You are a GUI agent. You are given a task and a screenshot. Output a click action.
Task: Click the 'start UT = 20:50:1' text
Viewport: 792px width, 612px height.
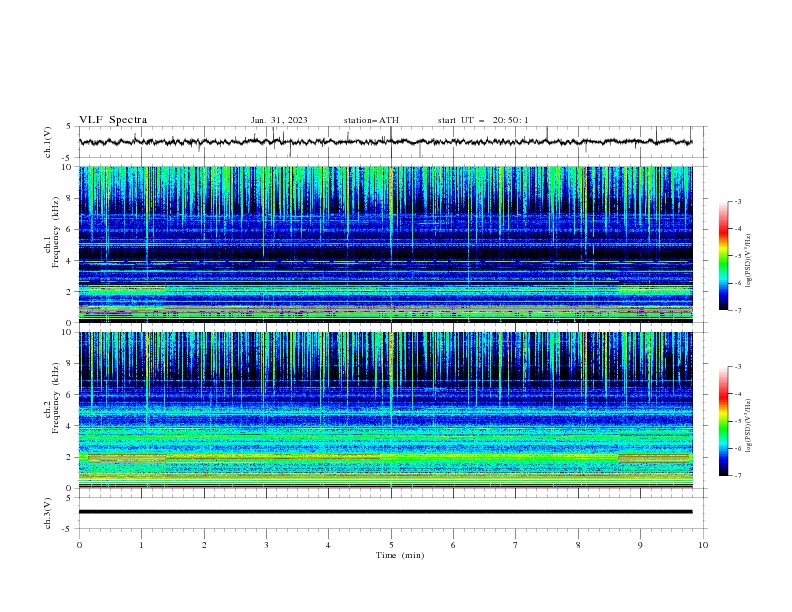[483, 120]
